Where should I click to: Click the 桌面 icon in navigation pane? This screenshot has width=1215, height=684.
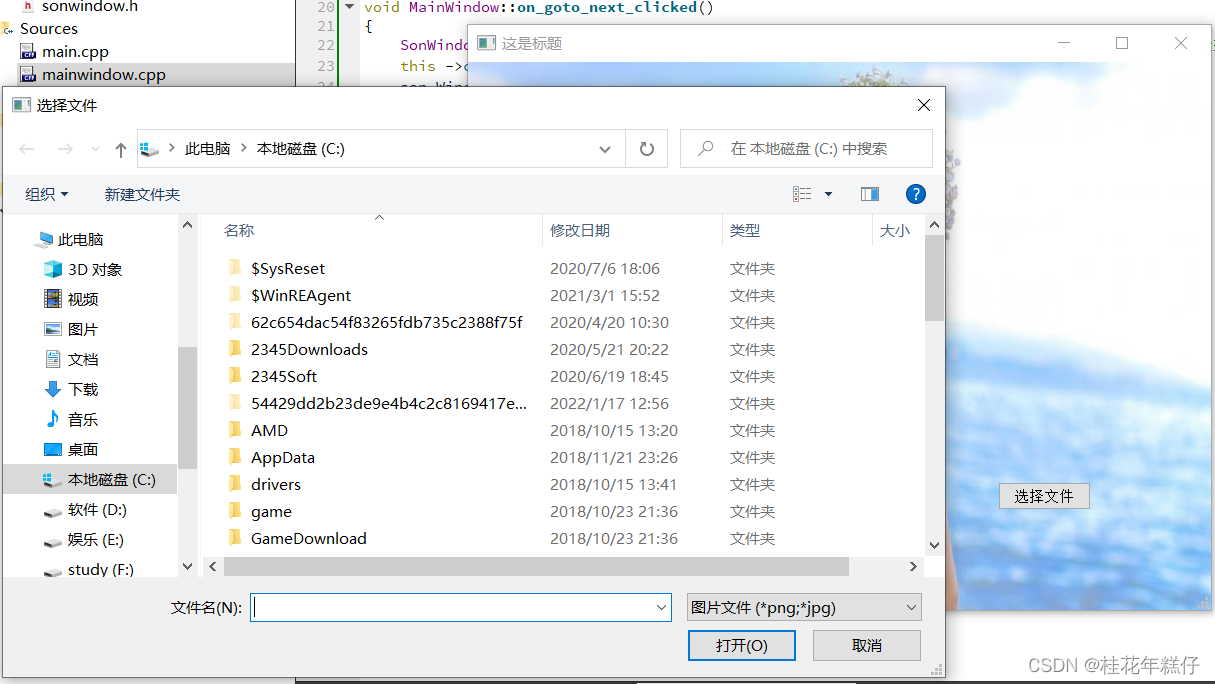click(53, 449)
